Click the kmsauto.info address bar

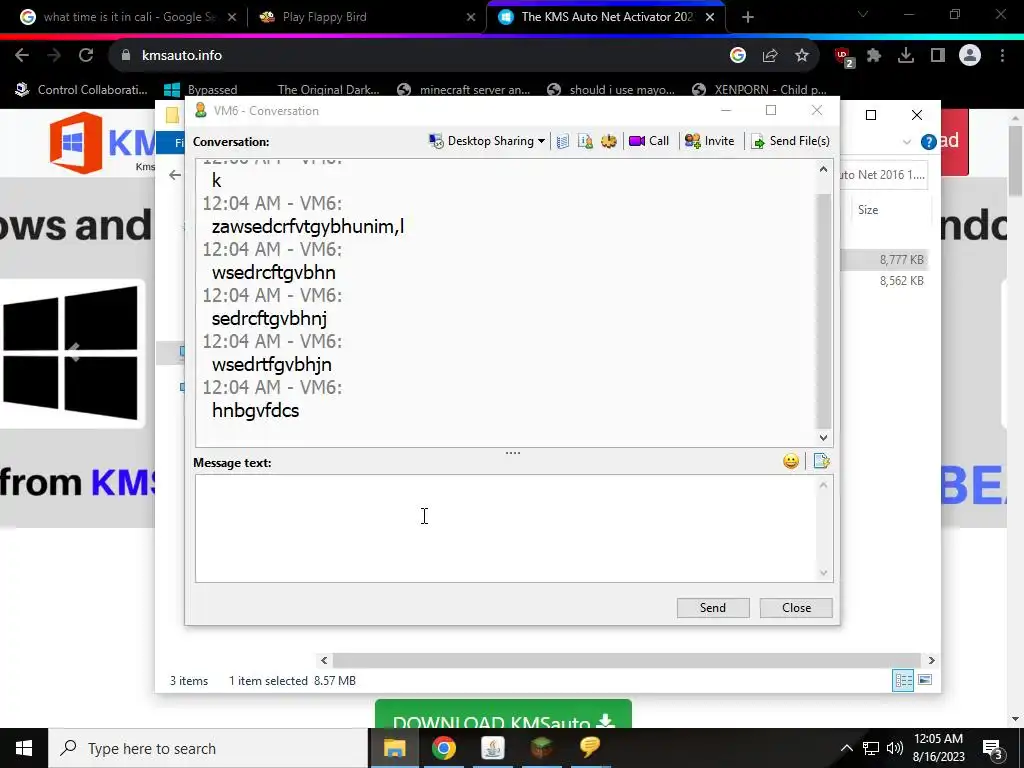point(418,56)
